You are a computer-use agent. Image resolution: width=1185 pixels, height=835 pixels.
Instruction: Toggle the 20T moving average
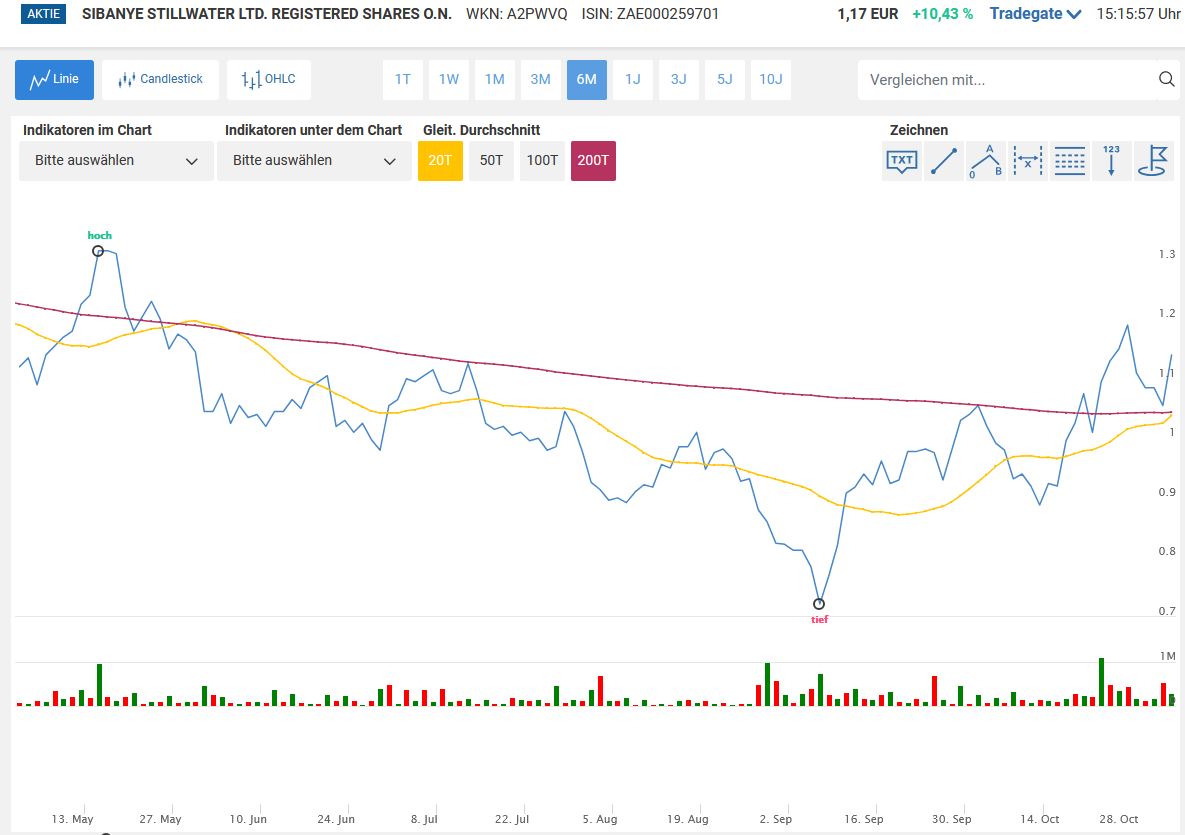coord(440,161)
